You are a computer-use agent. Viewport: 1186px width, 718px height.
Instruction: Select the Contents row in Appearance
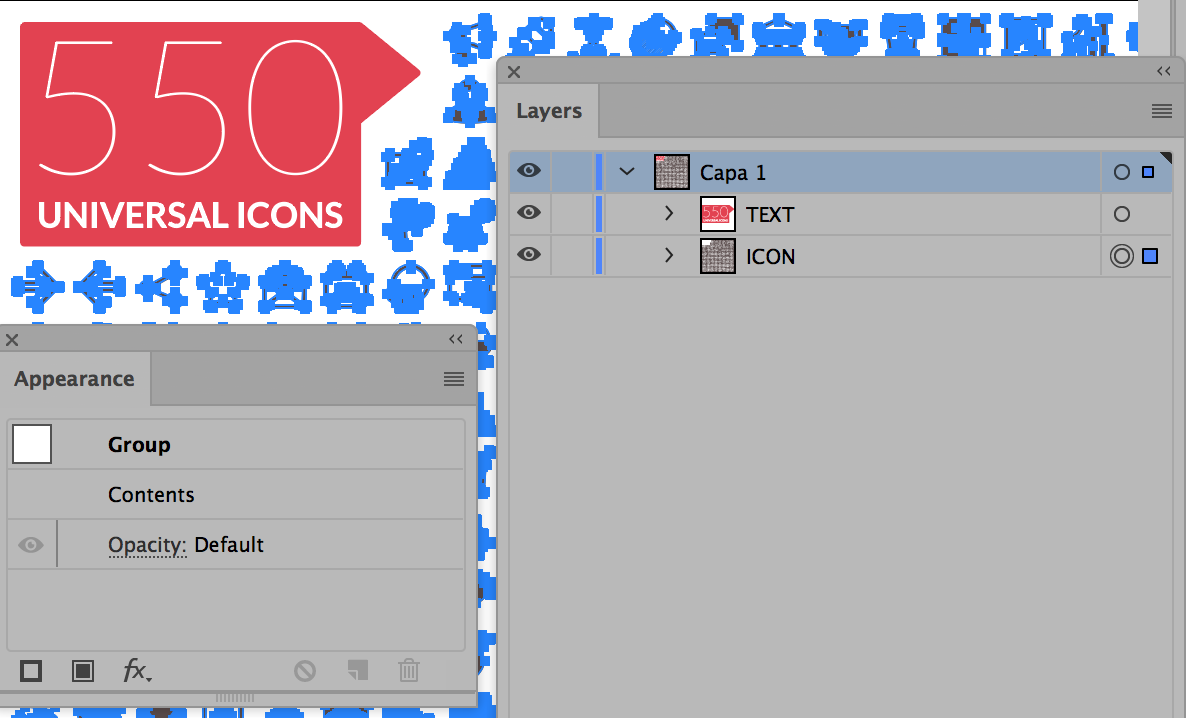236,495
